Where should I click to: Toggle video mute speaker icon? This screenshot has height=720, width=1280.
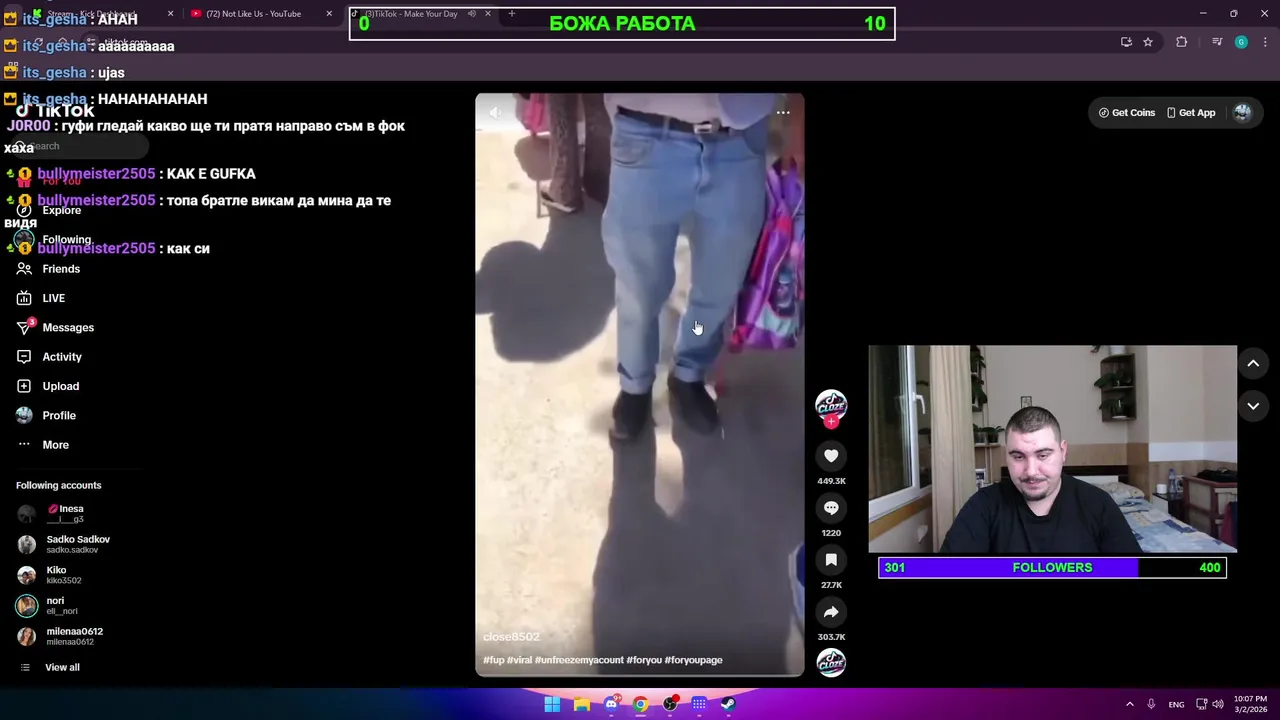coord(494,113)
